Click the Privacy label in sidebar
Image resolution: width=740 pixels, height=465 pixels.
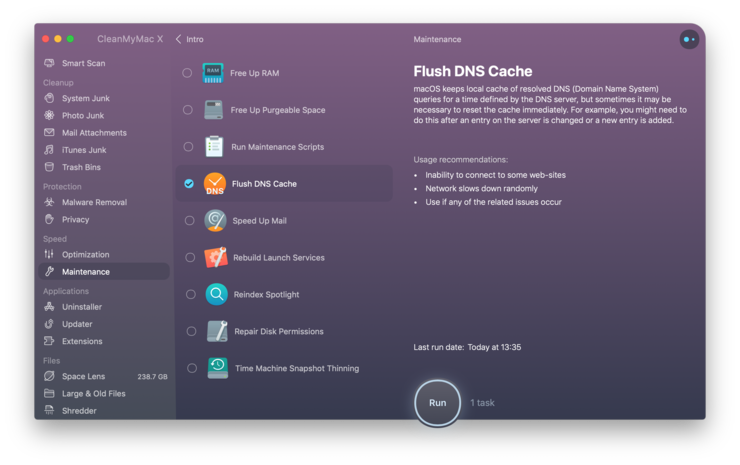tap(76, 220)
